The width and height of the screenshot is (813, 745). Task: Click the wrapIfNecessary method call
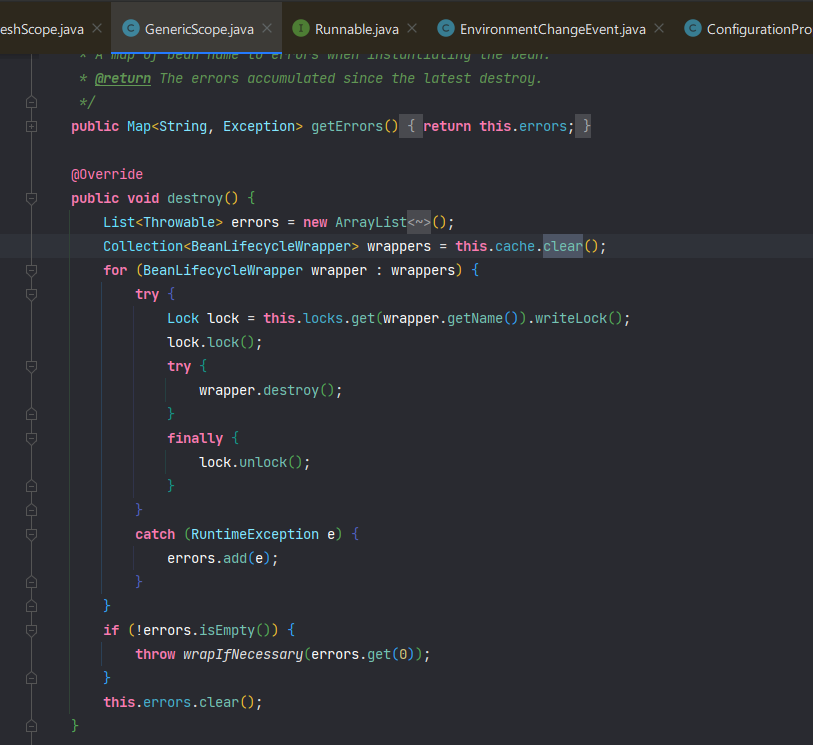click(x=243, y=654)
